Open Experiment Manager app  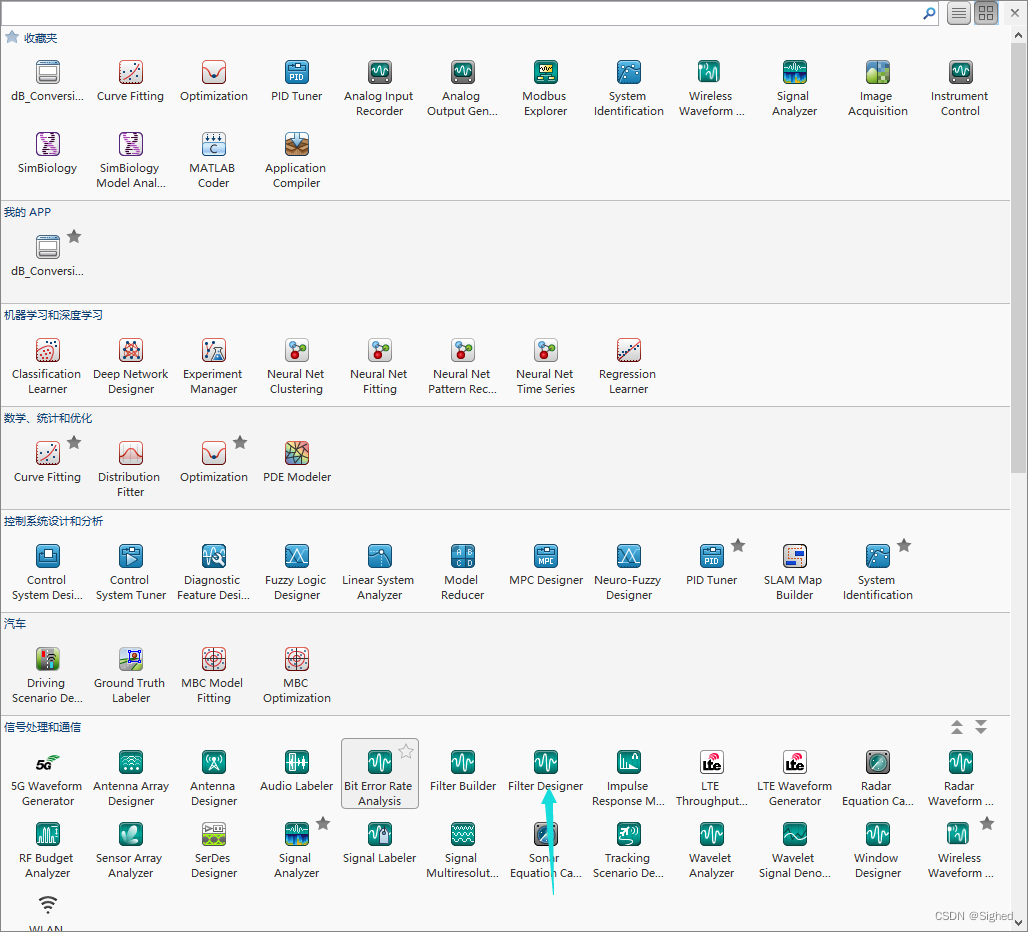213,366
